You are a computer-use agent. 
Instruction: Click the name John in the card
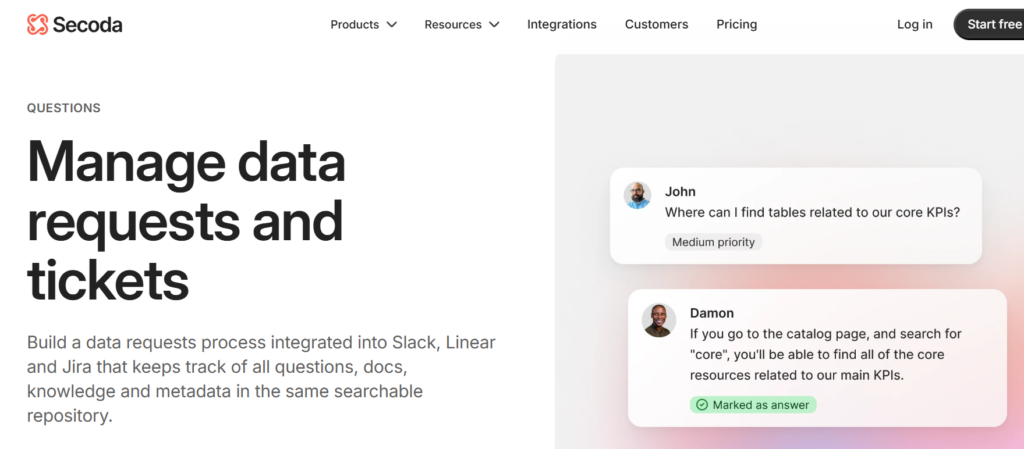(x=680, y=192)
